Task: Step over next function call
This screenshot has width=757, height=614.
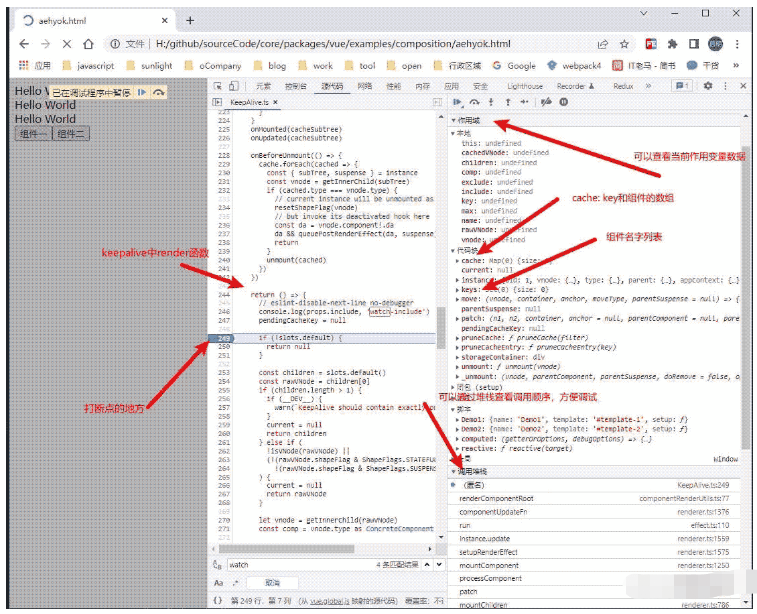Action: (x=475, y=102)
